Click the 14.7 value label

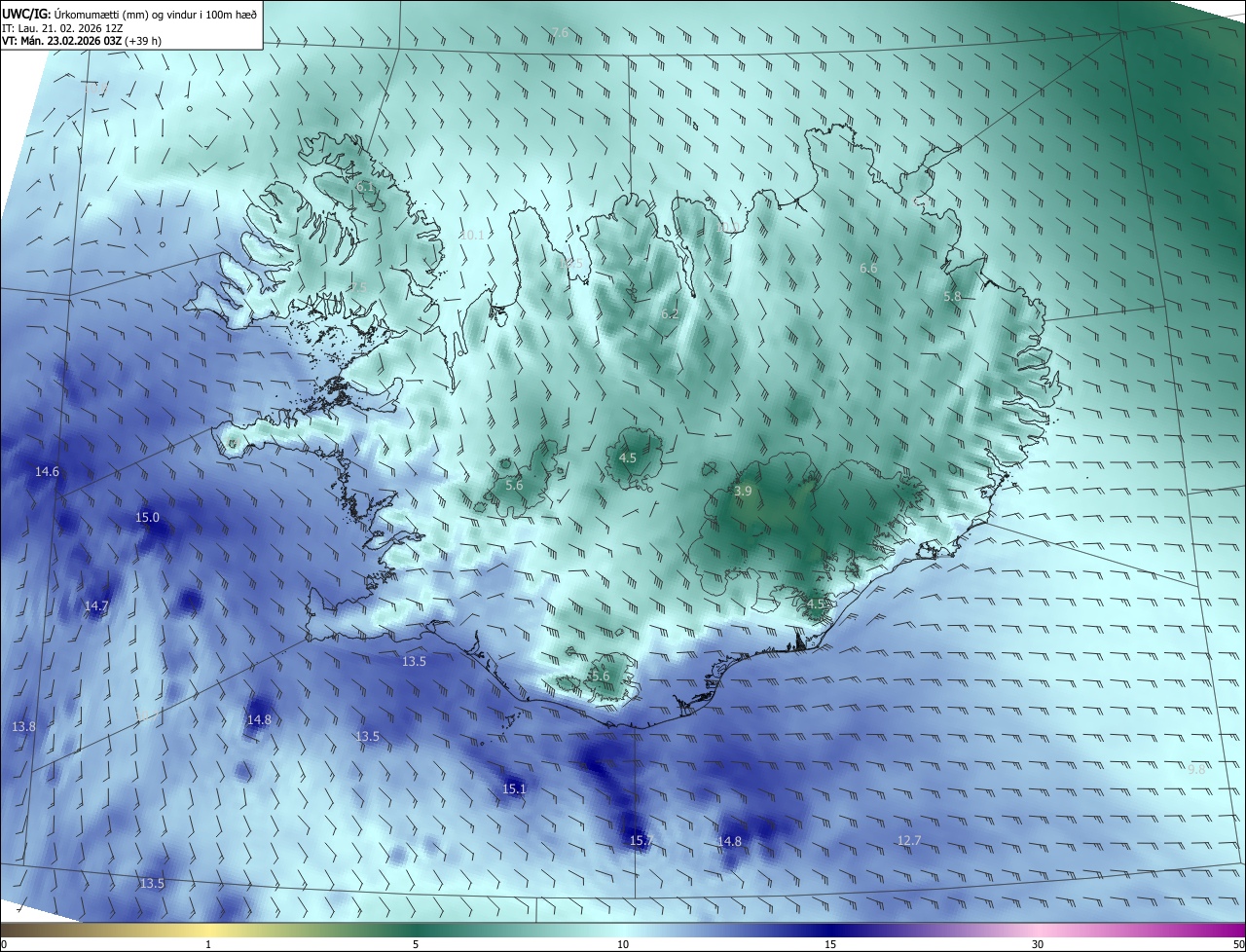click(x=95, y=605)
